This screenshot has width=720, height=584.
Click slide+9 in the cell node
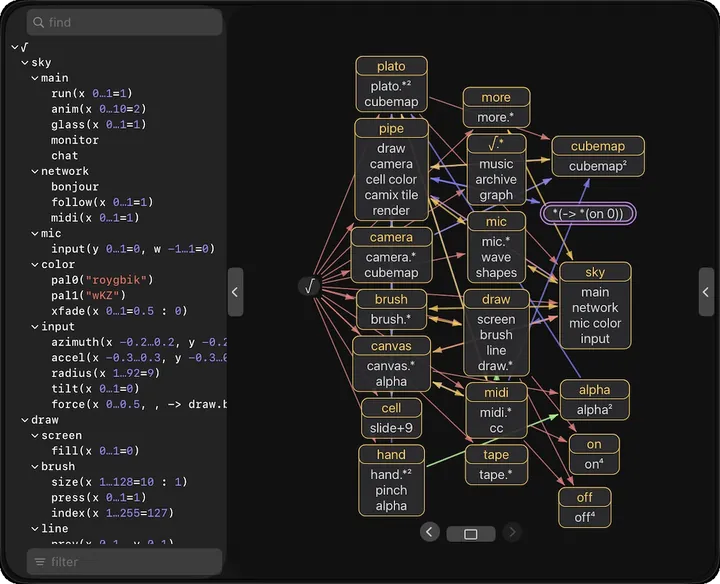(x=391, y=428)
